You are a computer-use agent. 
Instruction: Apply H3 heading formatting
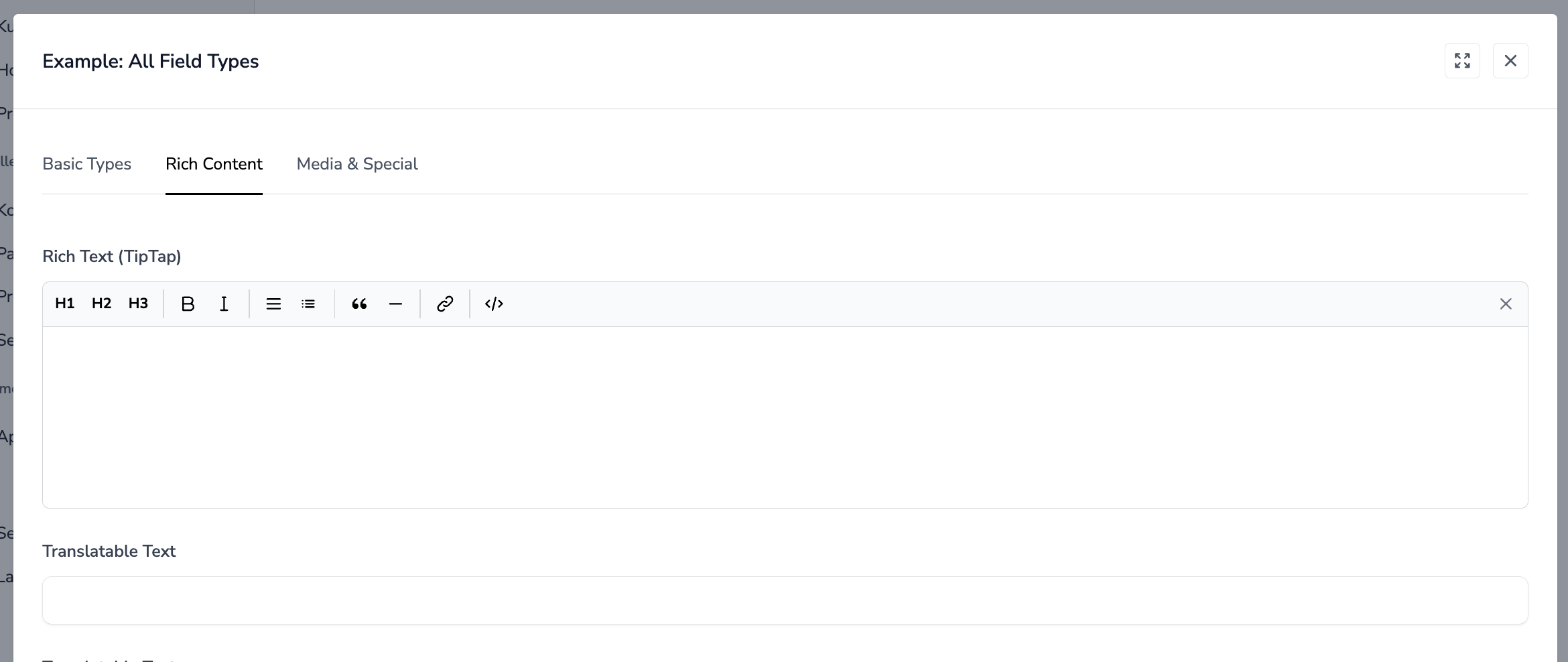click(139, 304)
